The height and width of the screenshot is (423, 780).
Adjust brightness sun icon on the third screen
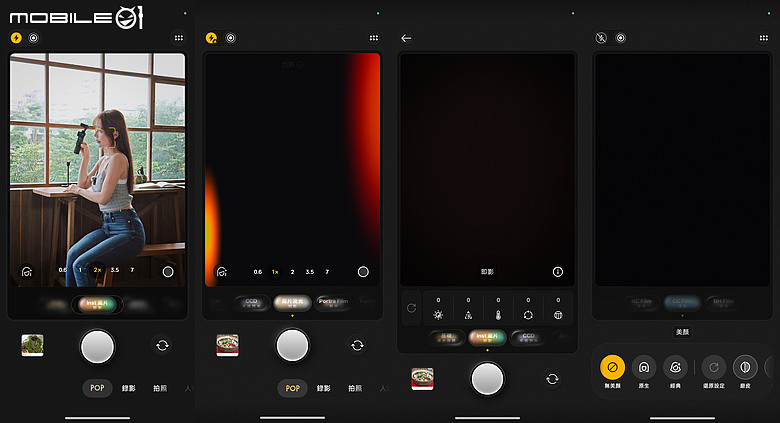pos(438,315)
